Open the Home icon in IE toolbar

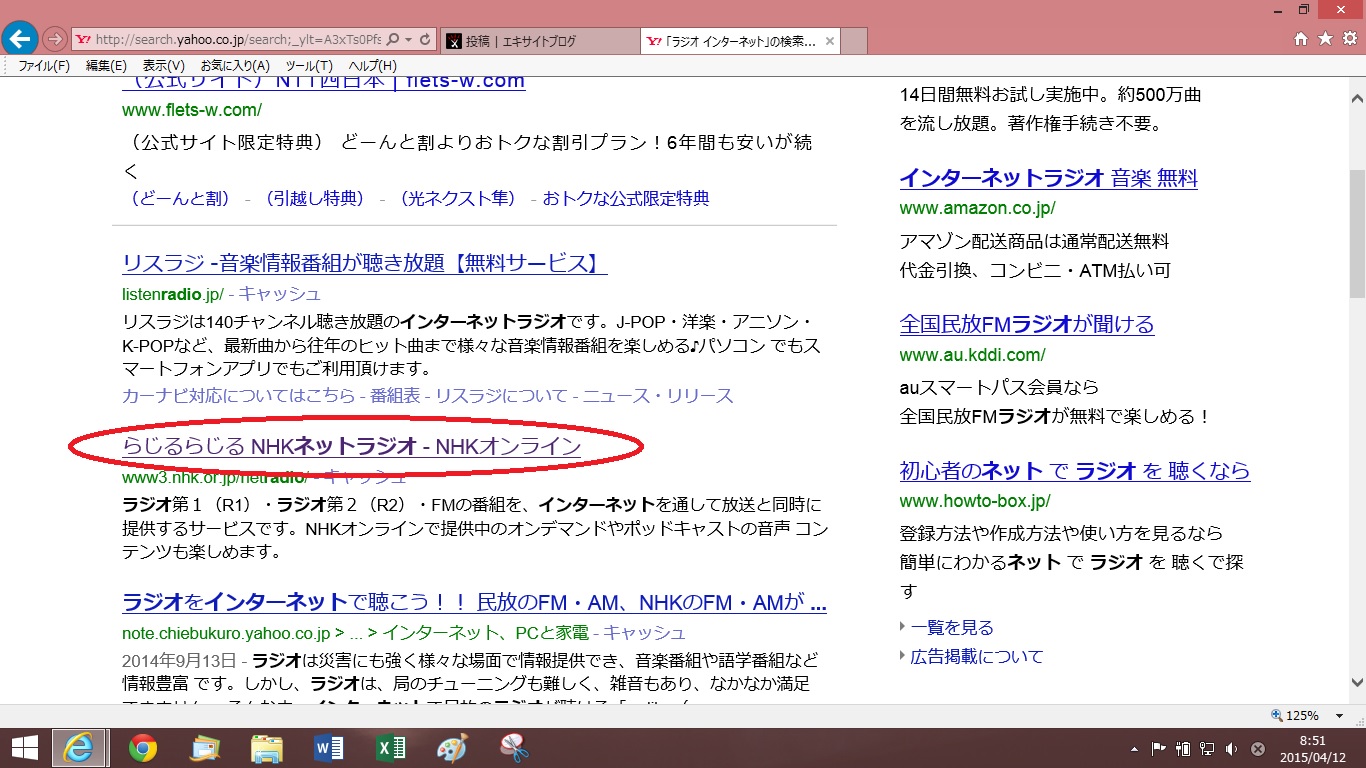point(1301,39)
